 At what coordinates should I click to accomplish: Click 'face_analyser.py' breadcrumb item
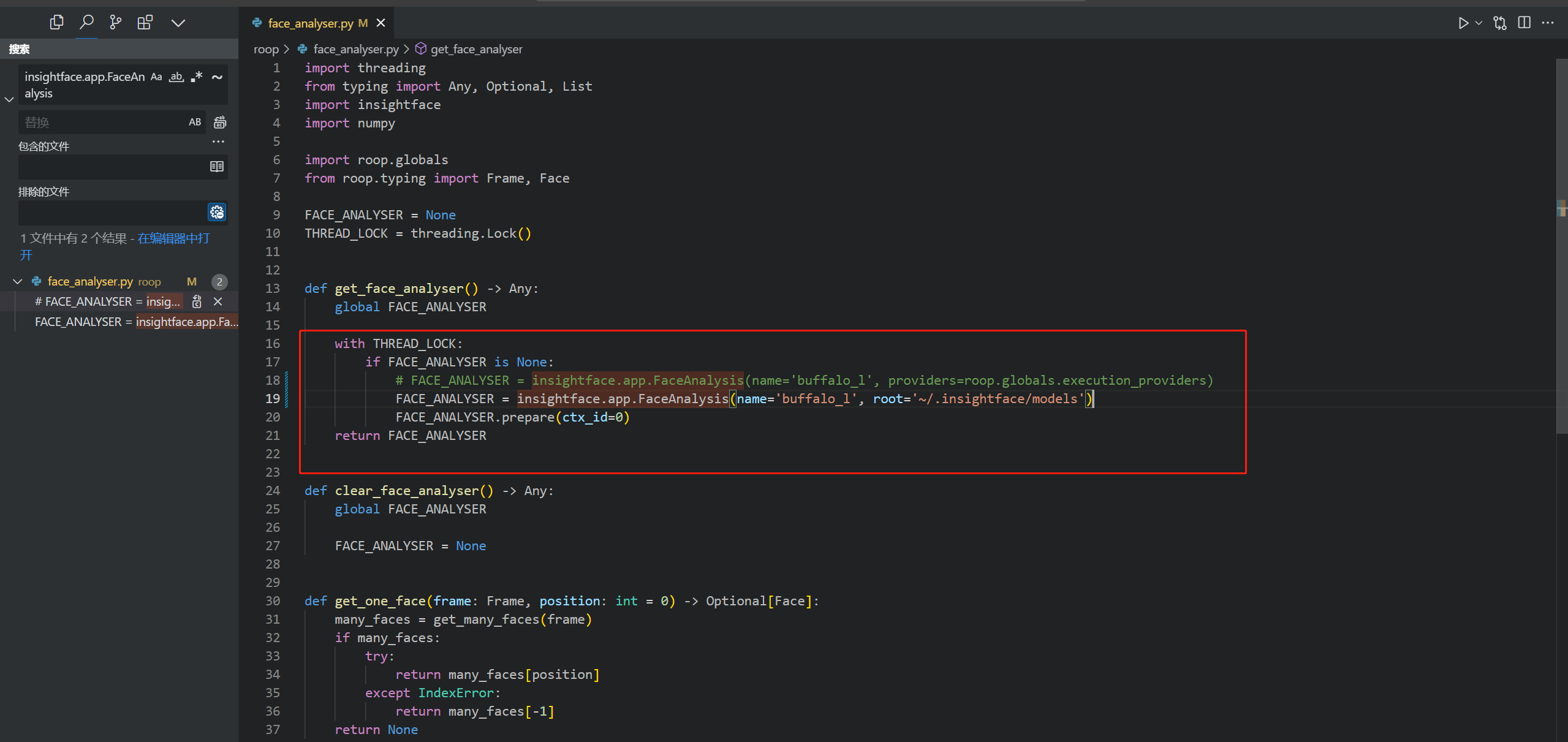coord(356,49)
